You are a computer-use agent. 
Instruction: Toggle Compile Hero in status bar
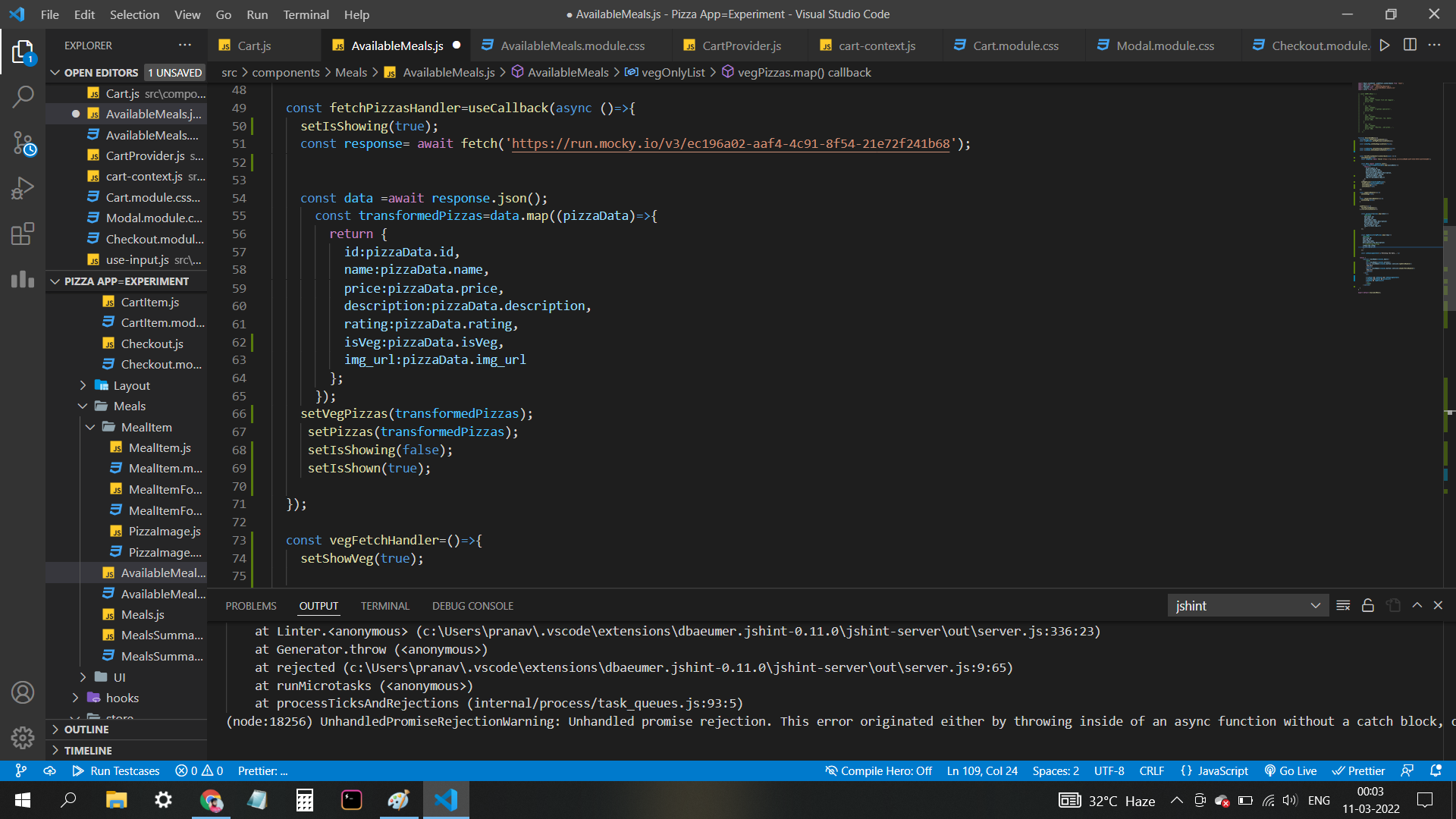point(879,770)
